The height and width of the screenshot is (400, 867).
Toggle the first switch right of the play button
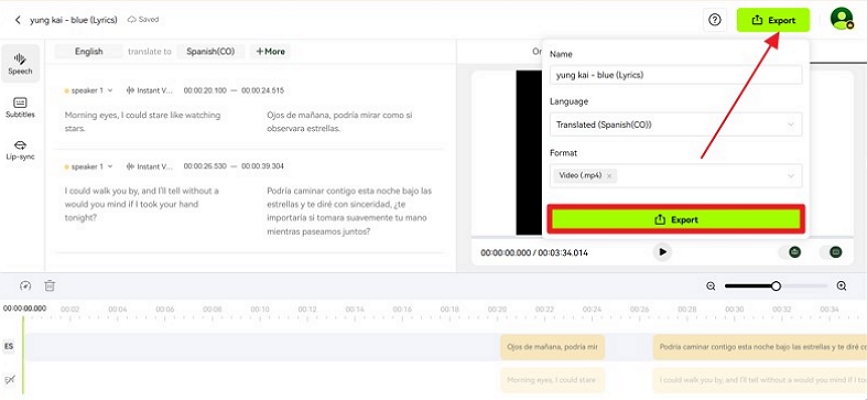coord(795,252)
